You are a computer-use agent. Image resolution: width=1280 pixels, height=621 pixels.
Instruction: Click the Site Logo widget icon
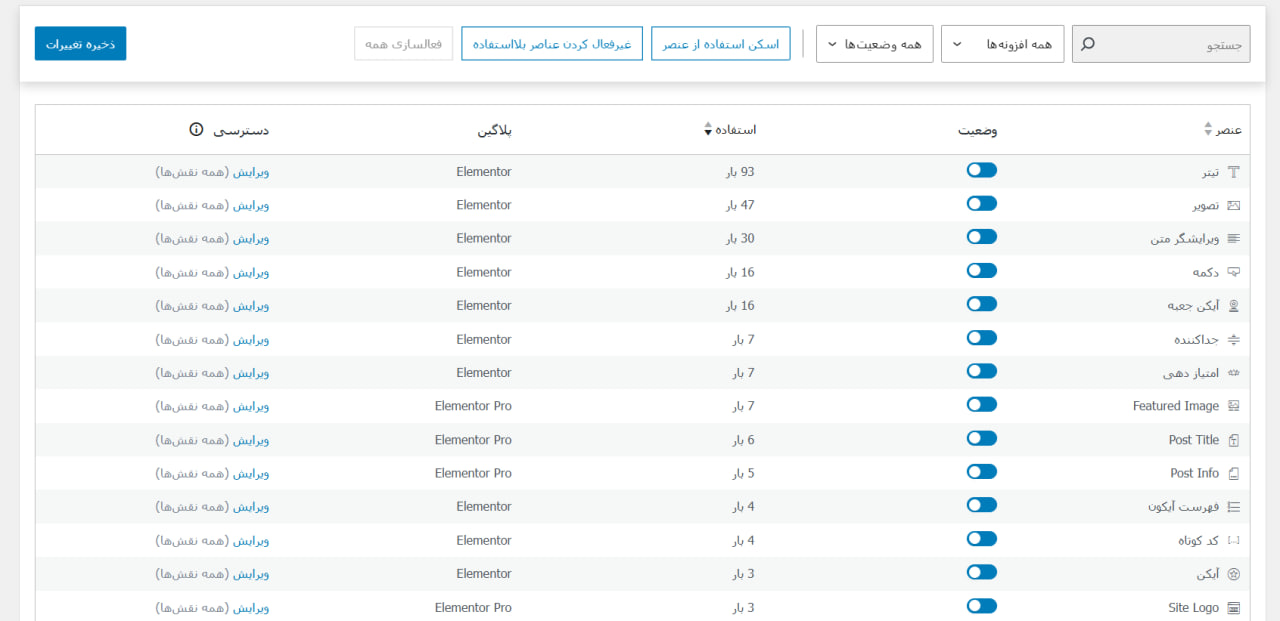click(1234, 607)
